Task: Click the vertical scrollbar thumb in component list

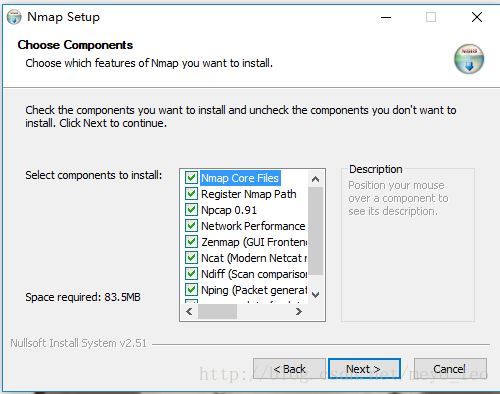Action: (315, 231)
